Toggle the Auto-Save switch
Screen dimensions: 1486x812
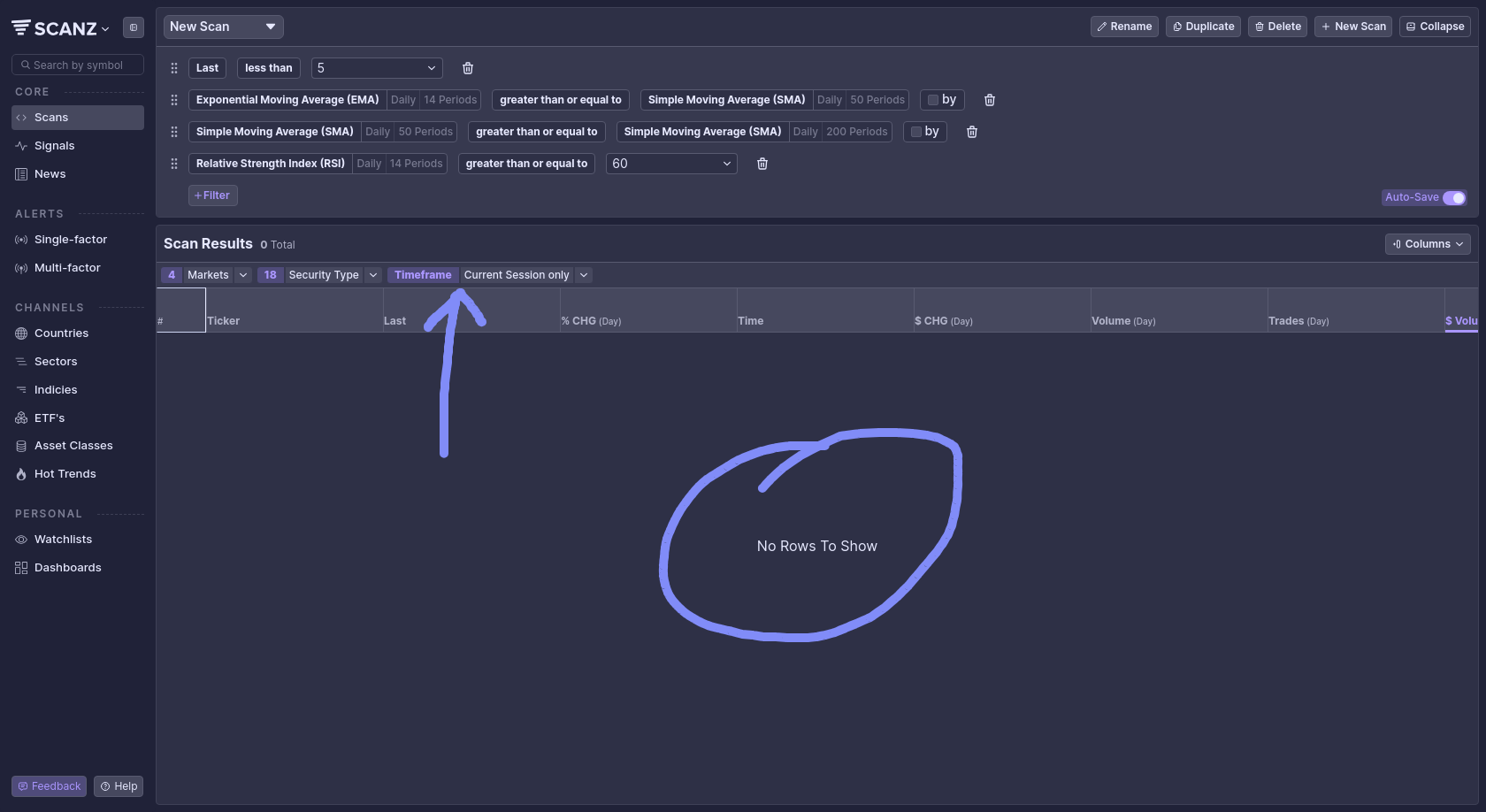pyautogui.click(x=1453, y=197)
